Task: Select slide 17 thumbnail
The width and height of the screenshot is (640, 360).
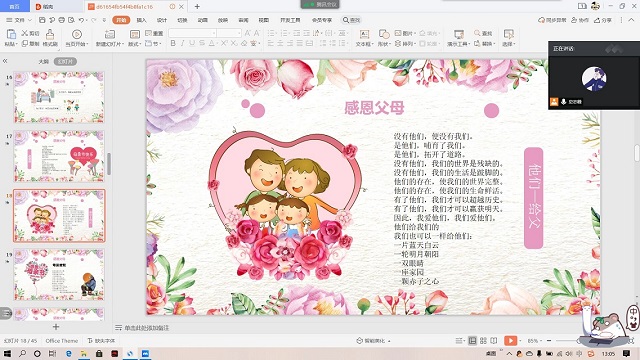Action: point(59,156)
